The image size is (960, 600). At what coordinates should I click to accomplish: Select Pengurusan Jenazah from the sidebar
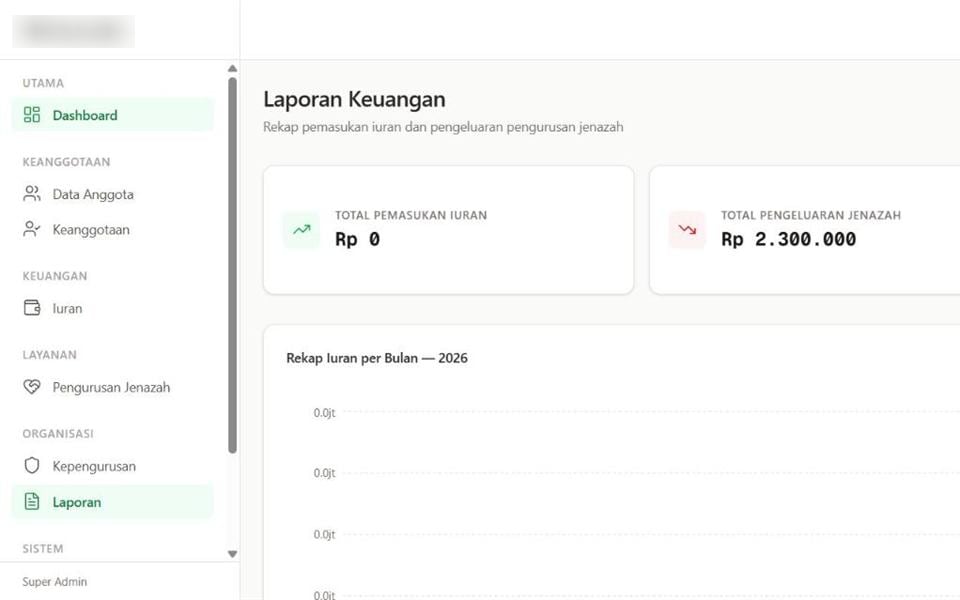(x=113, y=387)
